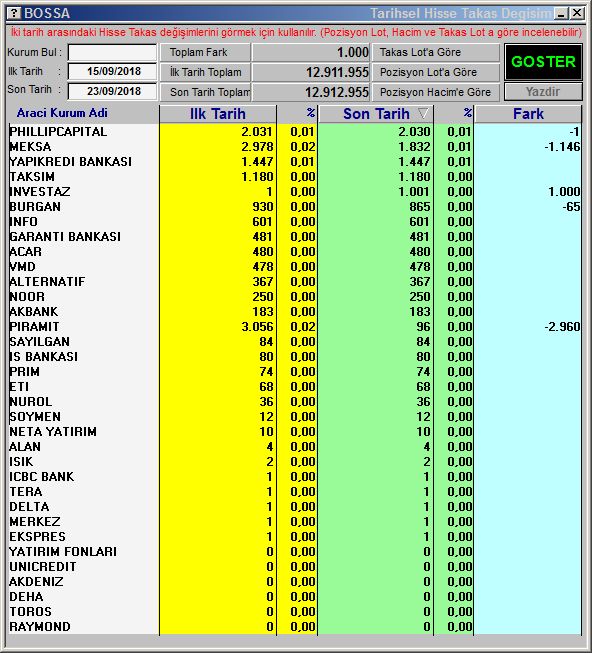Screen dimensions: 592x653
Task: Close the BOSSA window
Action: (x=577, y=14)
